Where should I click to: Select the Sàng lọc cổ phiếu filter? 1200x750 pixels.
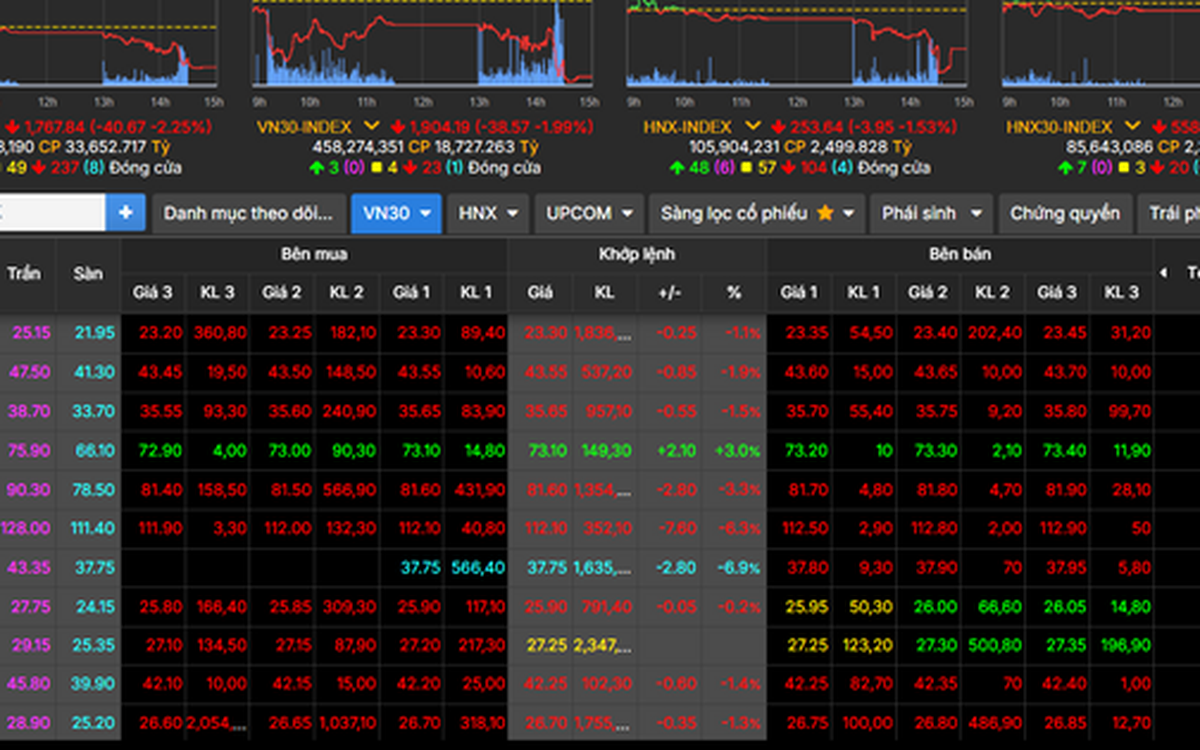coord(734,213)
